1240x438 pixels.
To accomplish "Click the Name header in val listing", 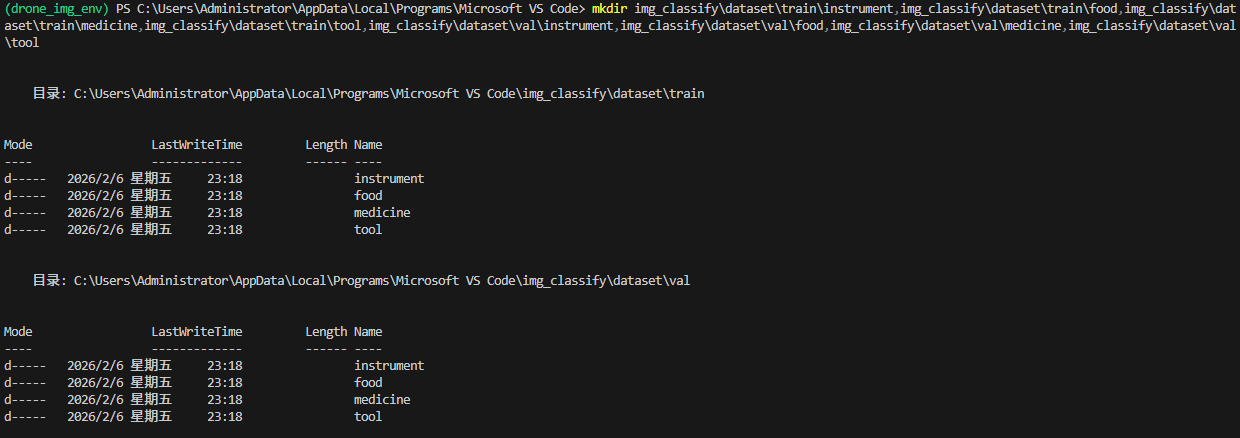I will pyautogui.click(x=368, y=332).
